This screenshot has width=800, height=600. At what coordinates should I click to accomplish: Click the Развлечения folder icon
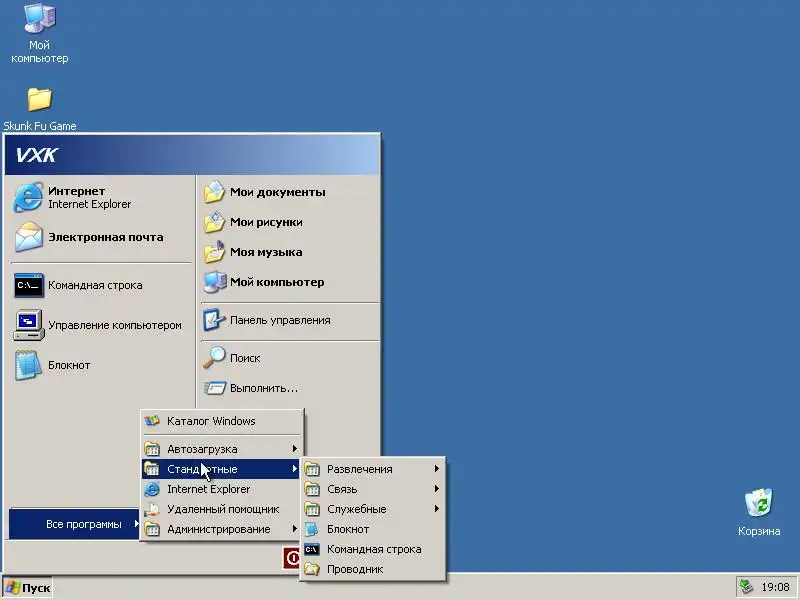pos(312,469)
